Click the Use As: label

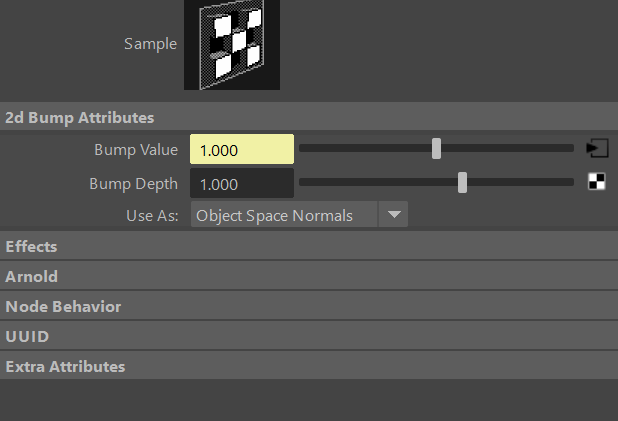(152, 216)
